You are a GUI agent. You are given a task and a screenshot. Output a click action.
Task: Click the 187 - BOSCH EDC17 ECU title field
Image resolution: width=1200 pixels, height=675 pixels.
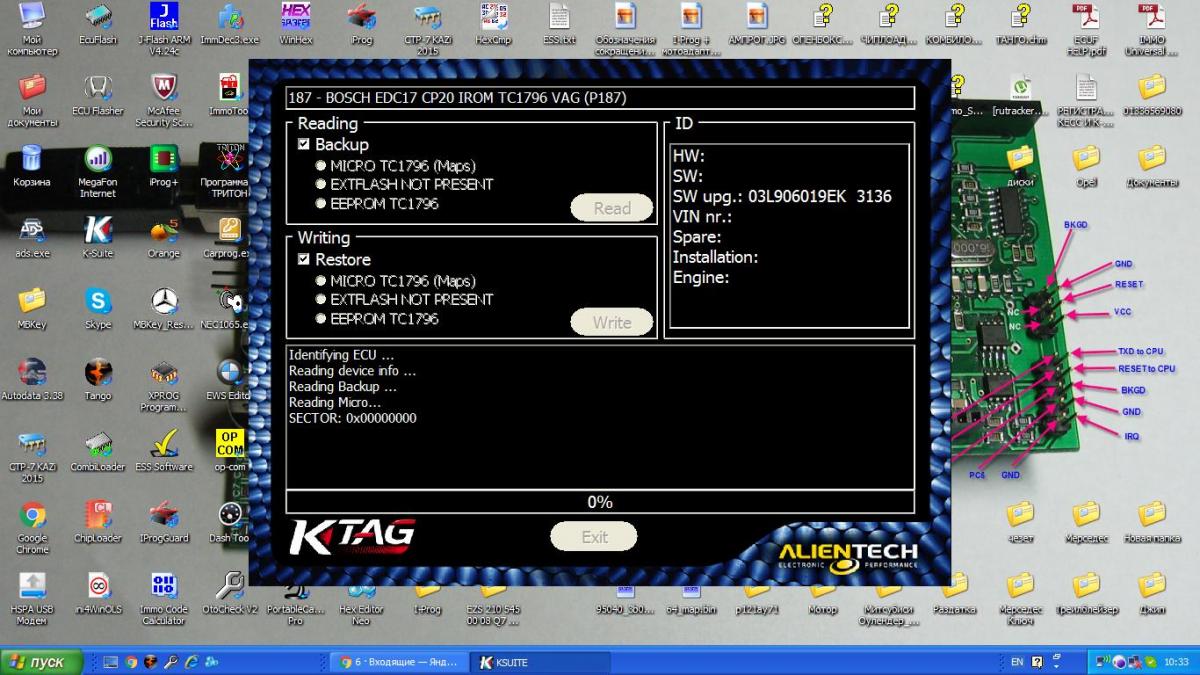(600, 97)
